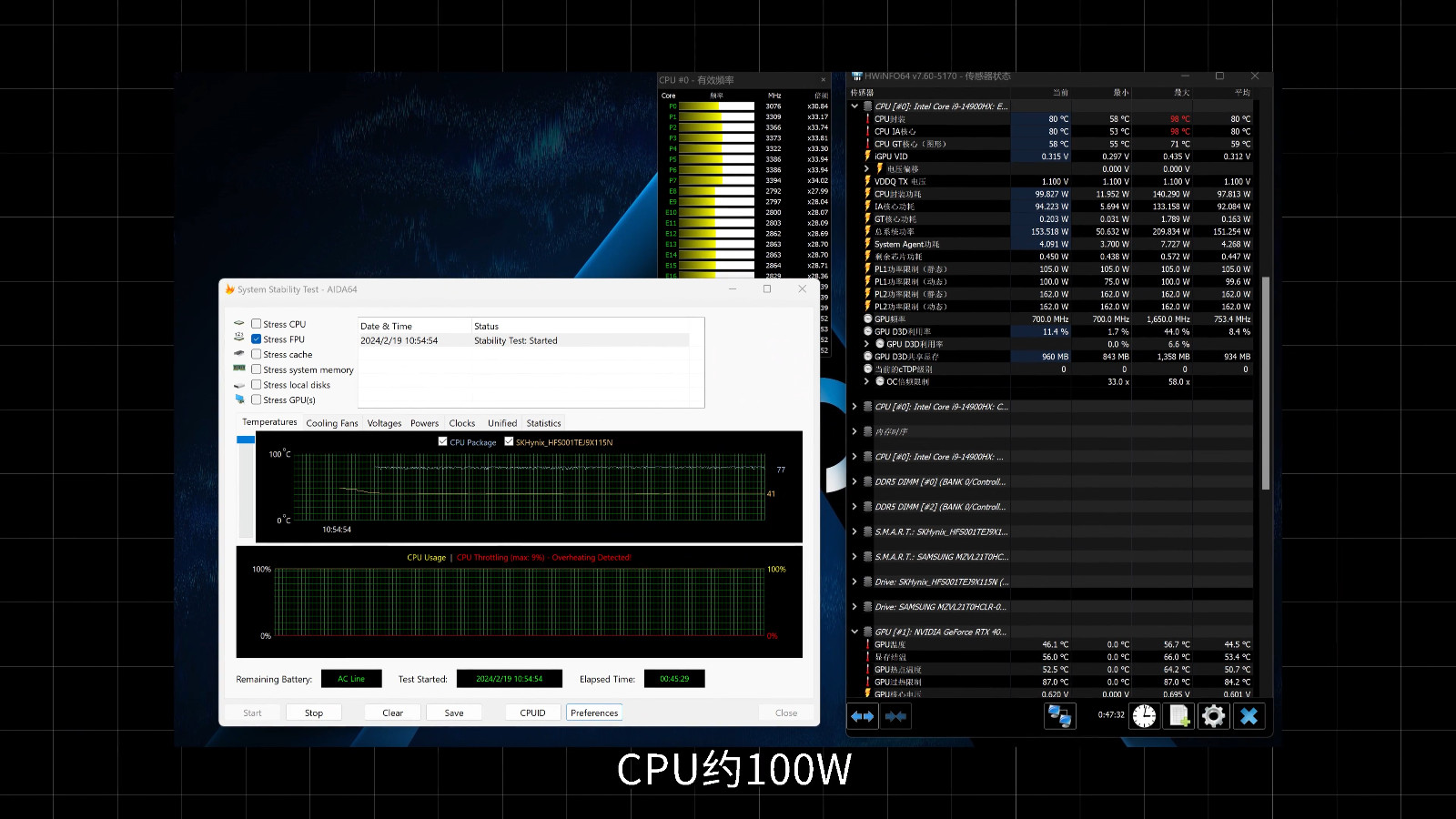Screen dimensions: 1456x819
Task: Click the Save button
Action: click(x=454, y=713)
